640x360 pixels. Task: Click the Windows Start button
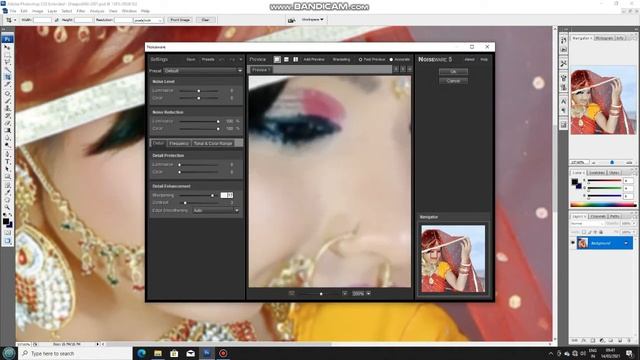click(x=9, y=353)
